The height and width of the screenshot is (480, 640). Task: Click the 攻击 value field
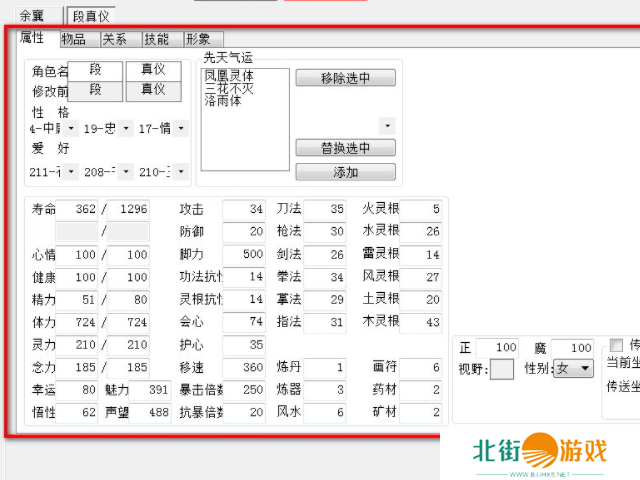(x=244, y=210)
